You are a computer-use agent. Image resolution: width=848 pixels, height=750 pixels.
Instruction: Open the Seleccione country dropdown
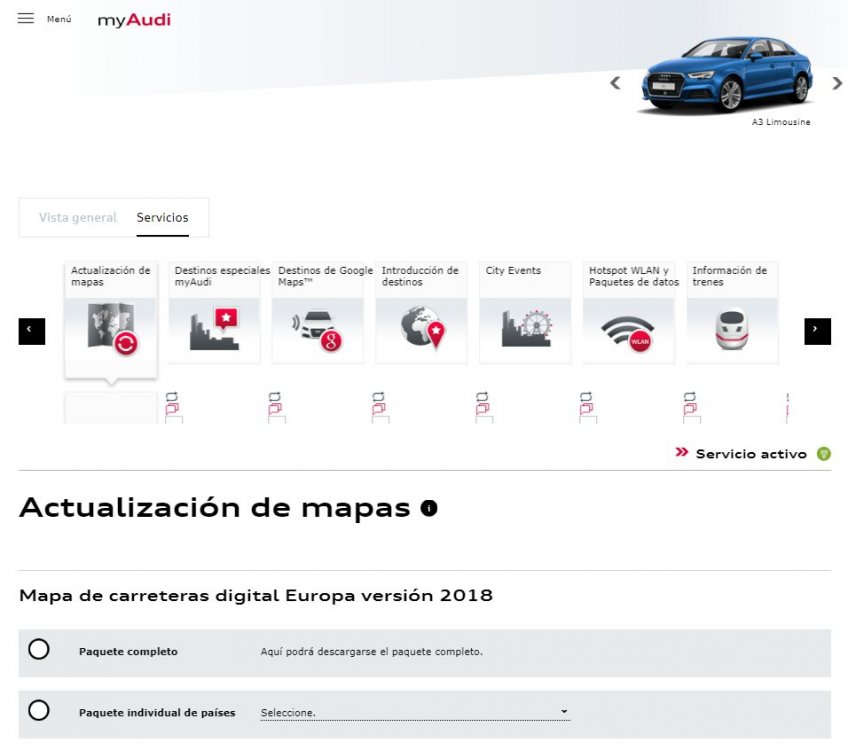coord(415,713)
